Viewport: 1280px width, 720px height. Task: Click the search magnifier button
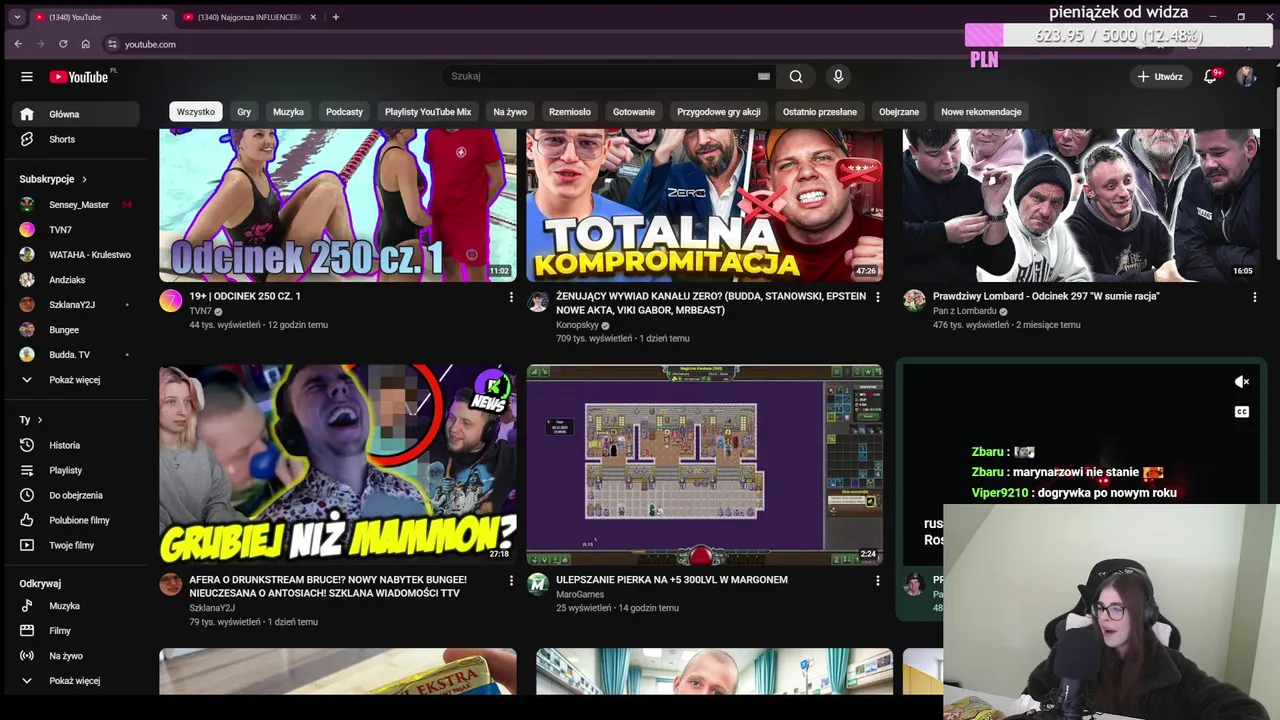[796, 76]
